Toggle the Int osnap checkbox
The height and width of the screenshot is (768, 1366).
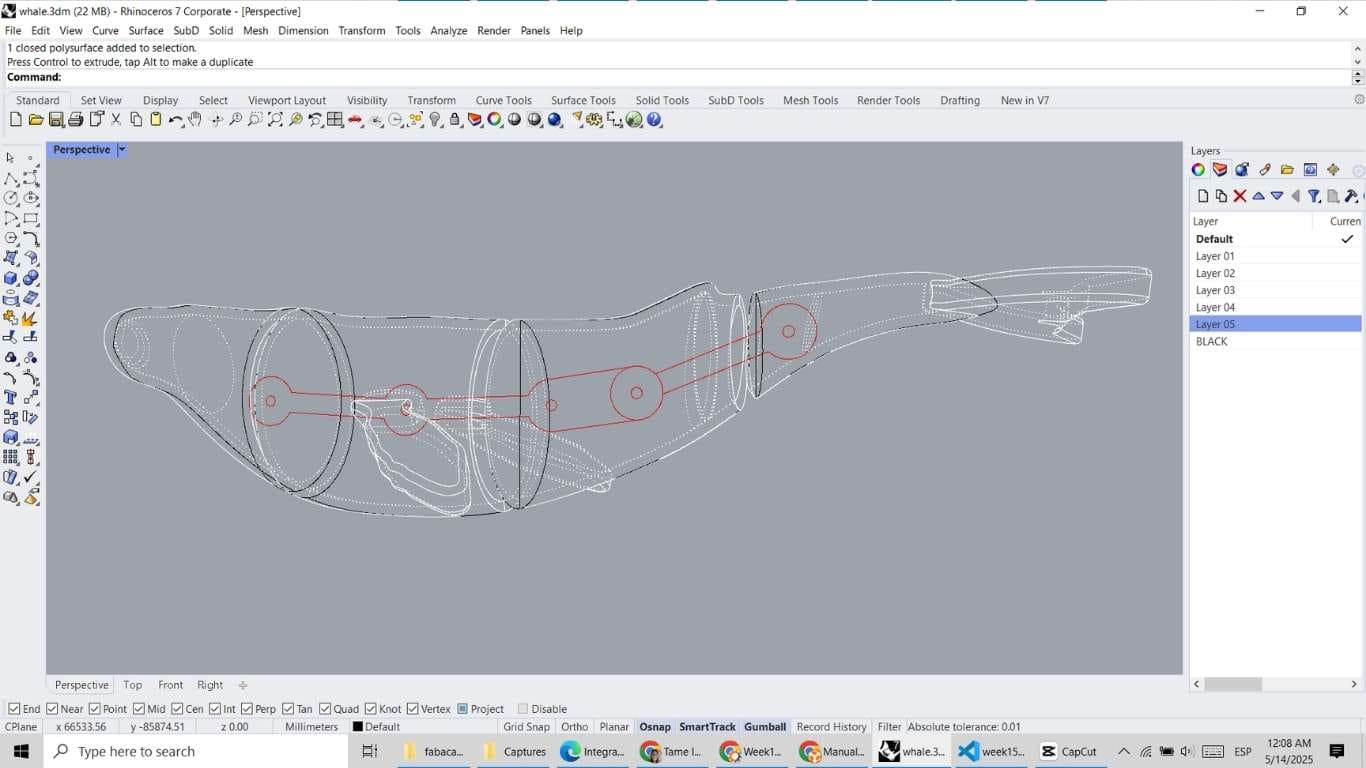coord(215,709)
